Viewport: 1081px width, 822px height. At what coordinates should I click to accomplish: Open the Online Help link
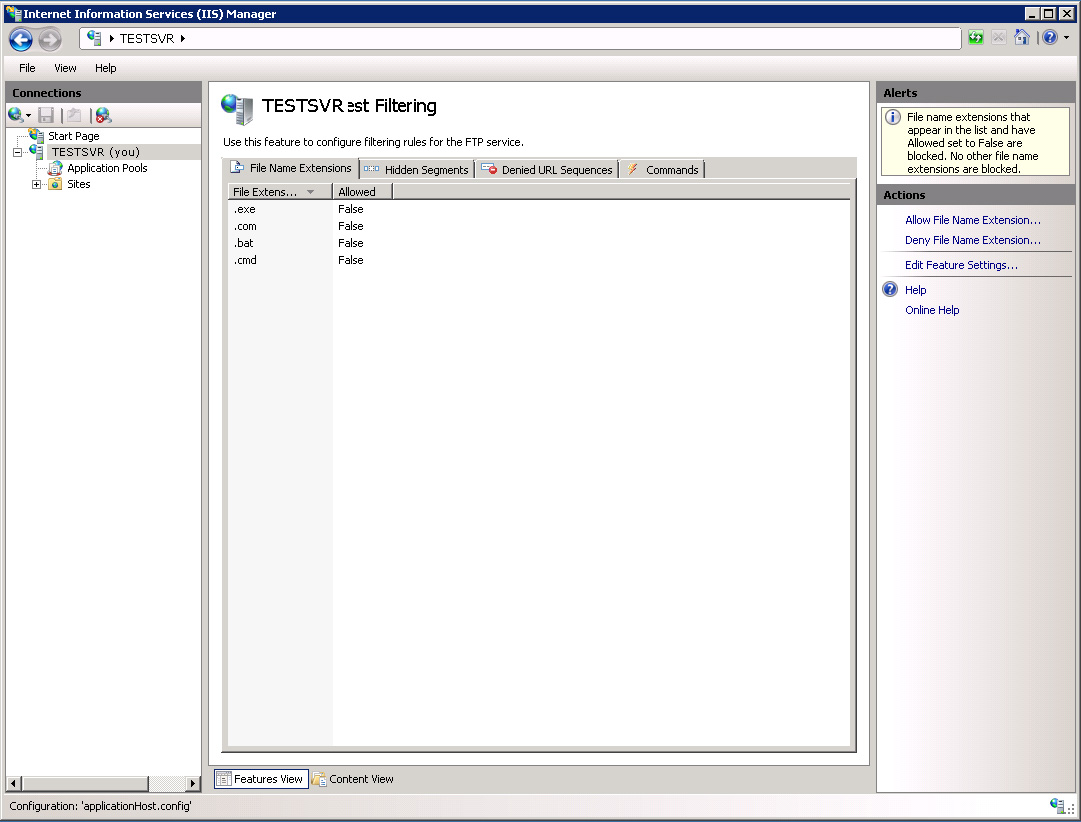coord(931,310)
